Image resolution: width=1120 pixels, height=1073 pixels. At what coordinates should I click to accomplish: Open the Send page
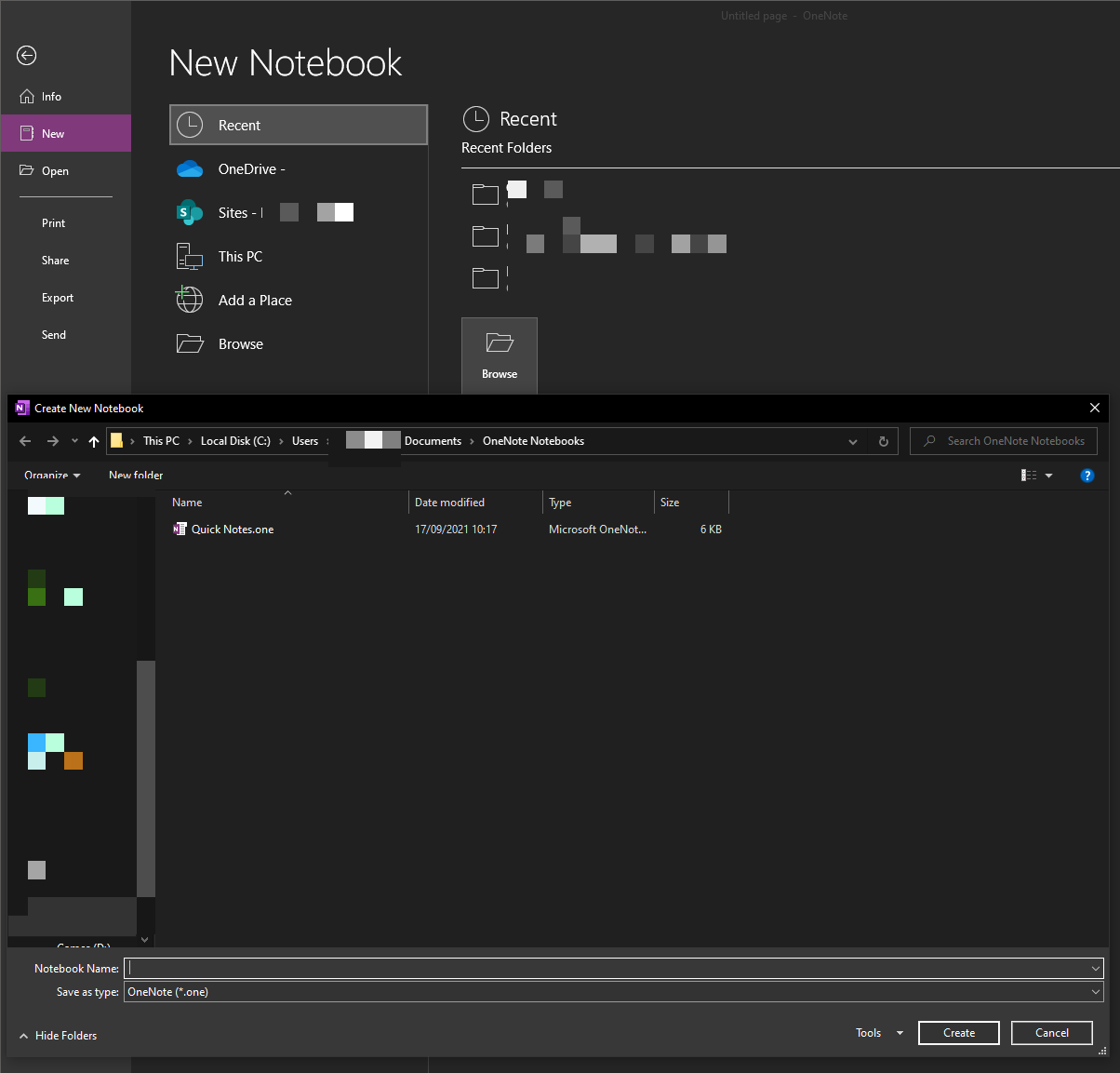[x=65, y=335]
